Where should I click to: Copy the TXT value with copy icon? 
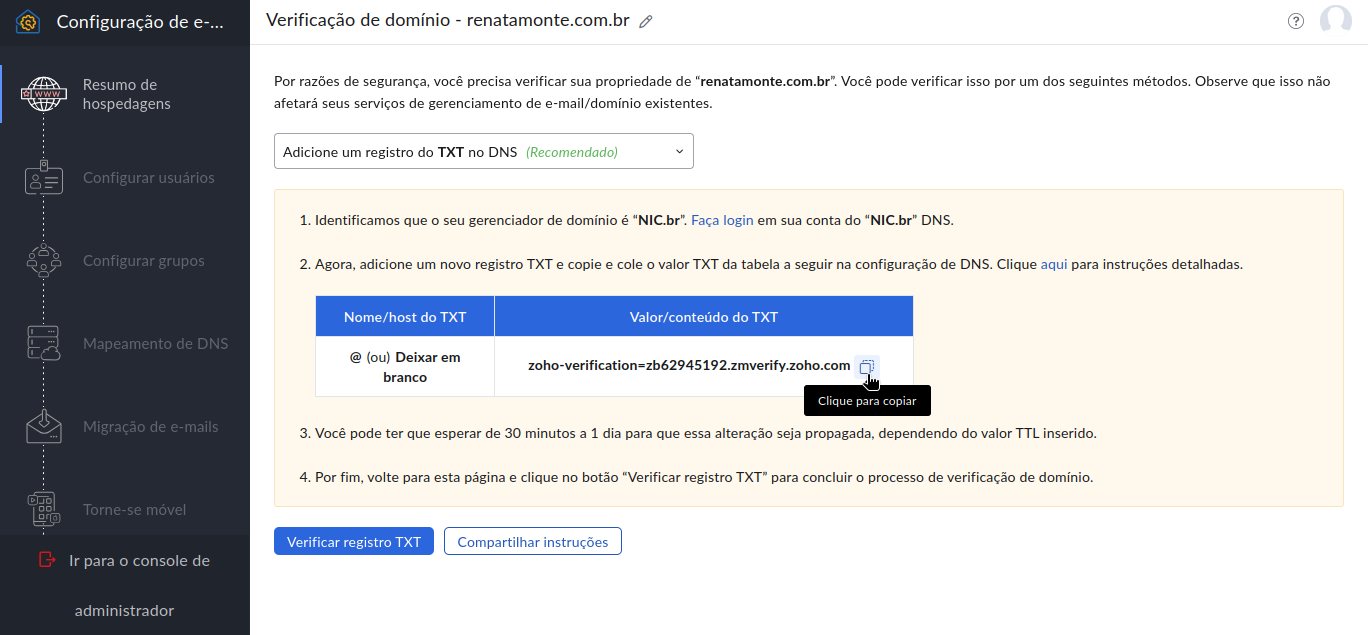tap(866, 367)
